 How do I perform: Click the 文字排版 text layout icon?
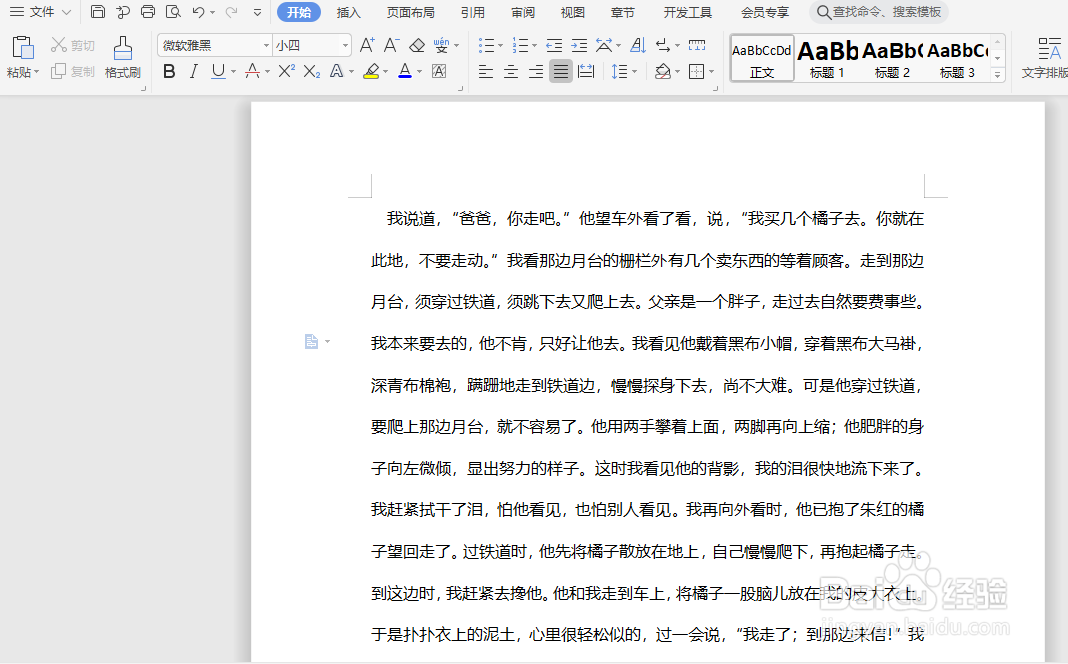click(x=1045, y=57)
